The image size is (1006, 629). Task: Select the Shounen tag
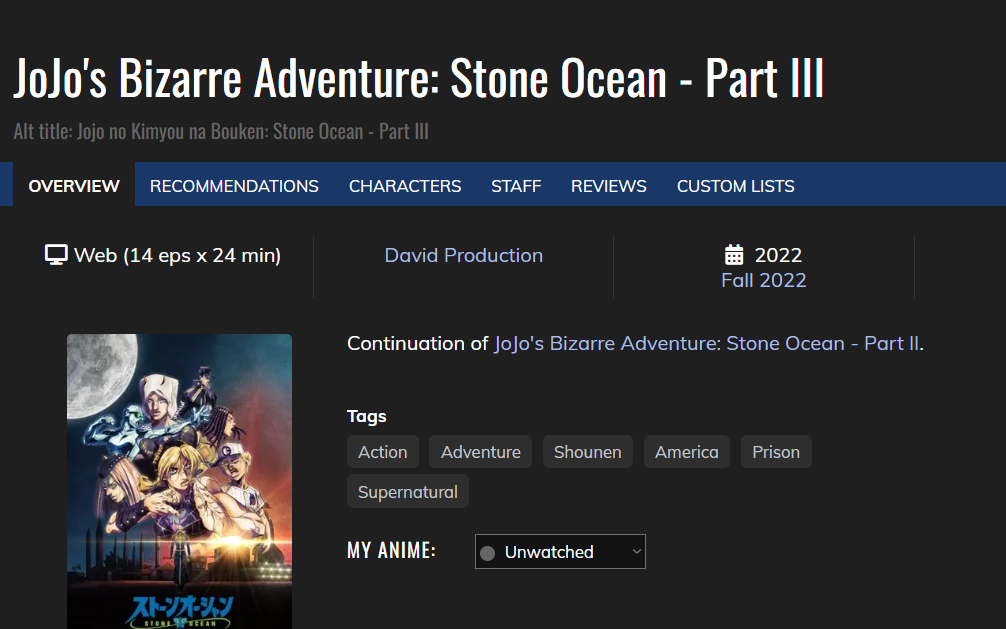point(588,452)
